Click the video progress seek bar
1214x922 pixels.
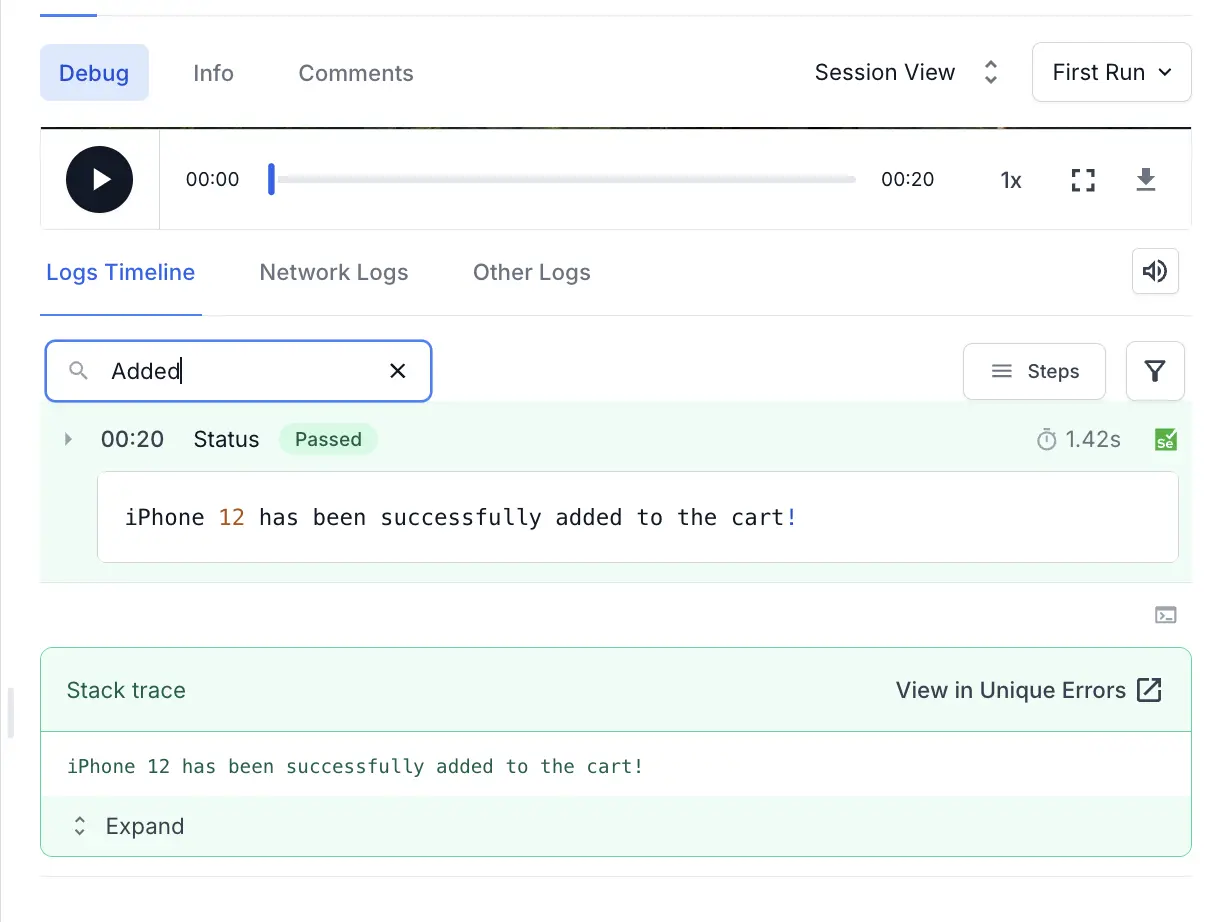(x=565, y=180)
